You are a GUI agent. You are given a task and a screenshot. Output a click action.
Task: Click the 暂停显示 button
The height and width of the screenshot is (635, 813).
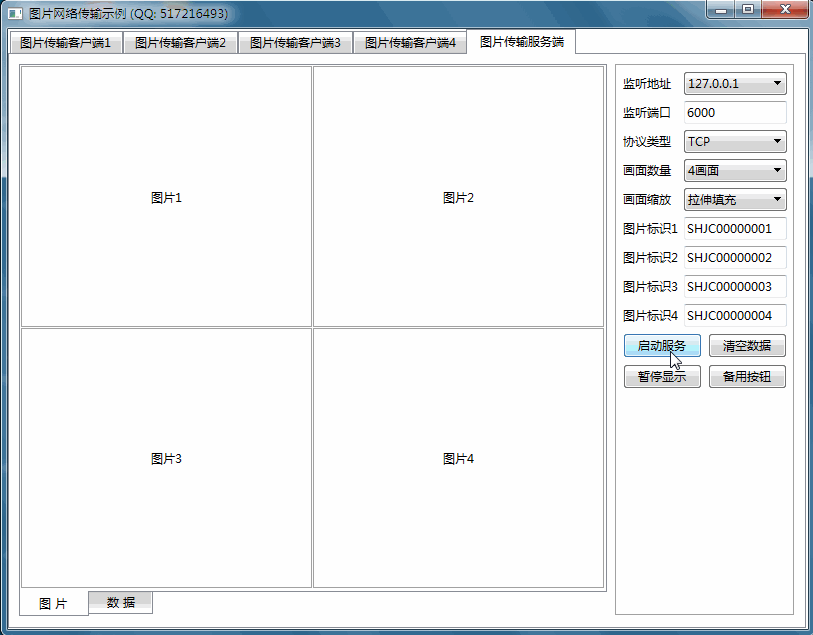[662, 376]
